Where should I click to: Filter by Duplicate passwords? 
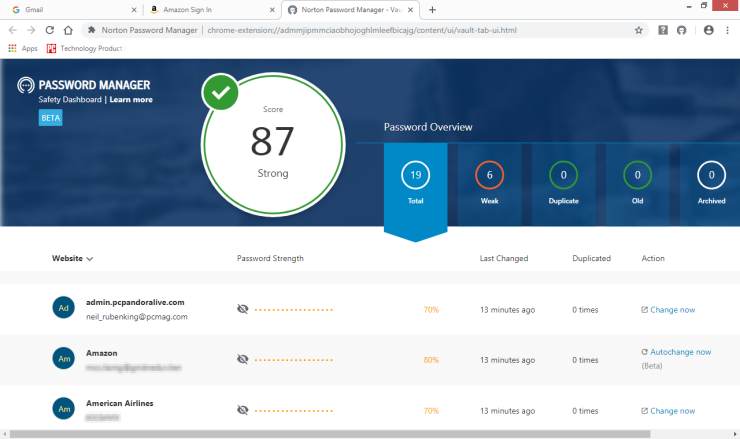point(563,184)
